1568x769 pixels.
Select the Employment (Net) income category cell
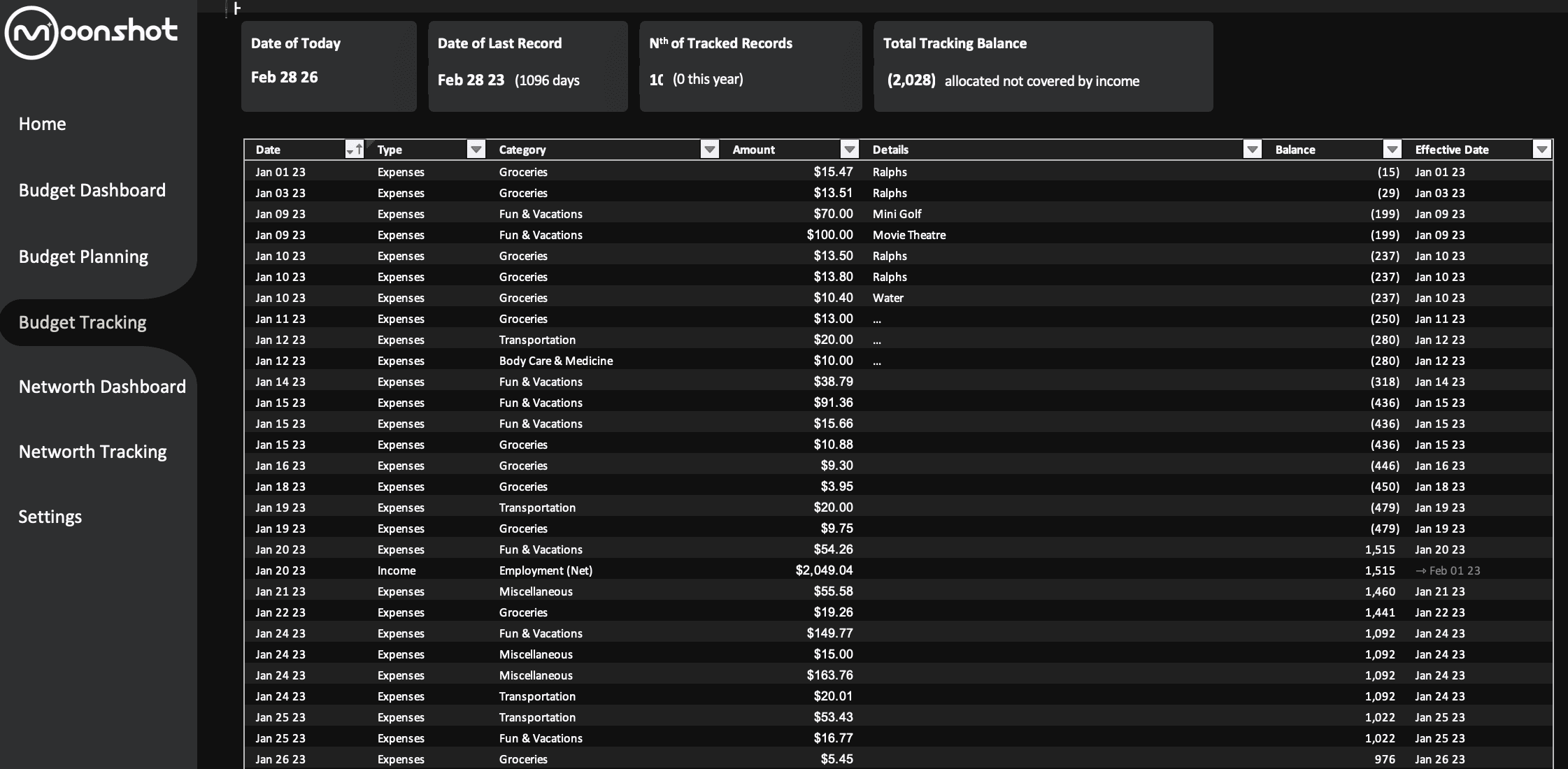click(x=546, y=570)
